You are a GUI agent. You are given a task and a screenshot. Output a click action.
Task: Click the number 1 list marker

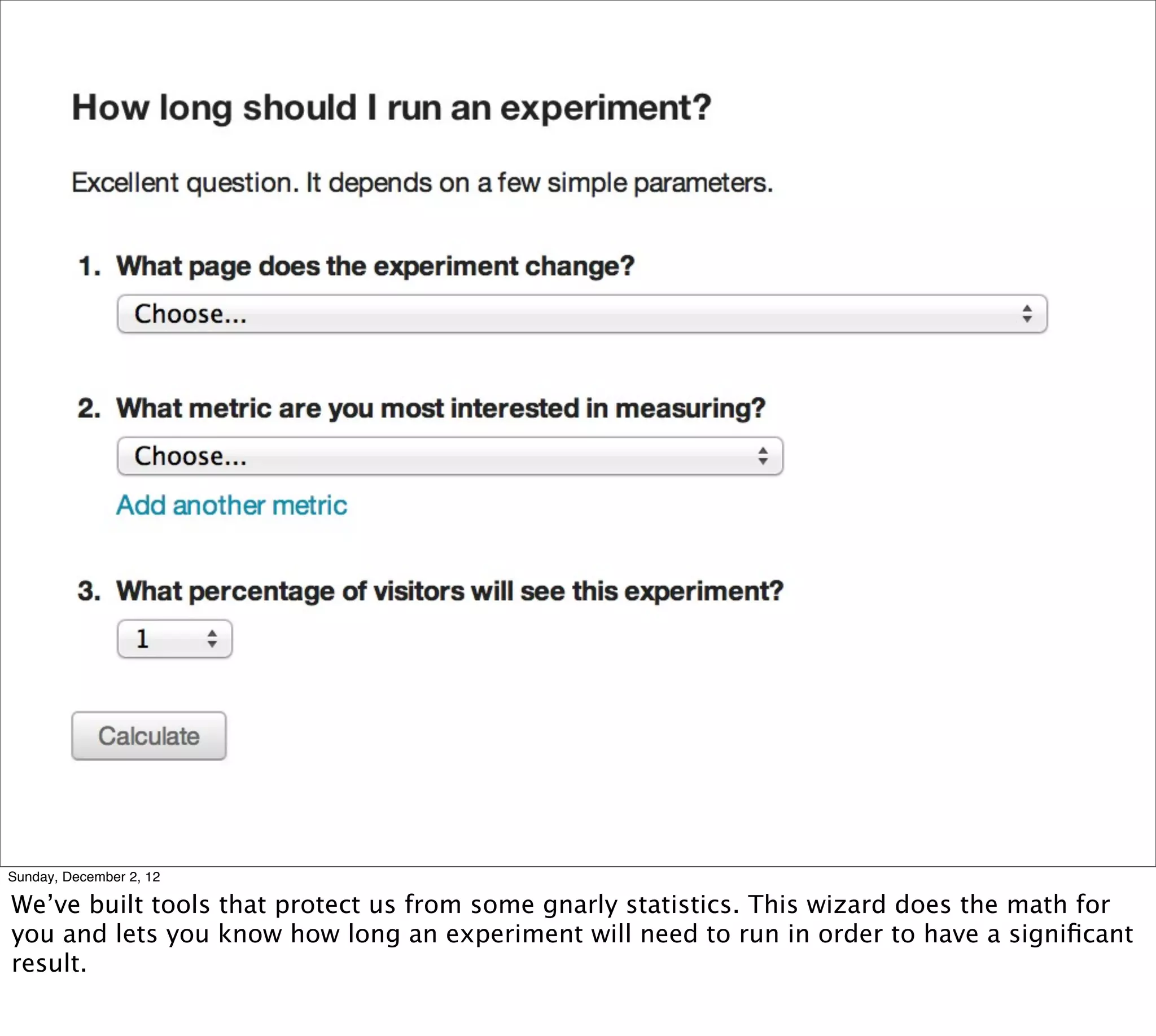pyautogui.click(x=89, y=266)
